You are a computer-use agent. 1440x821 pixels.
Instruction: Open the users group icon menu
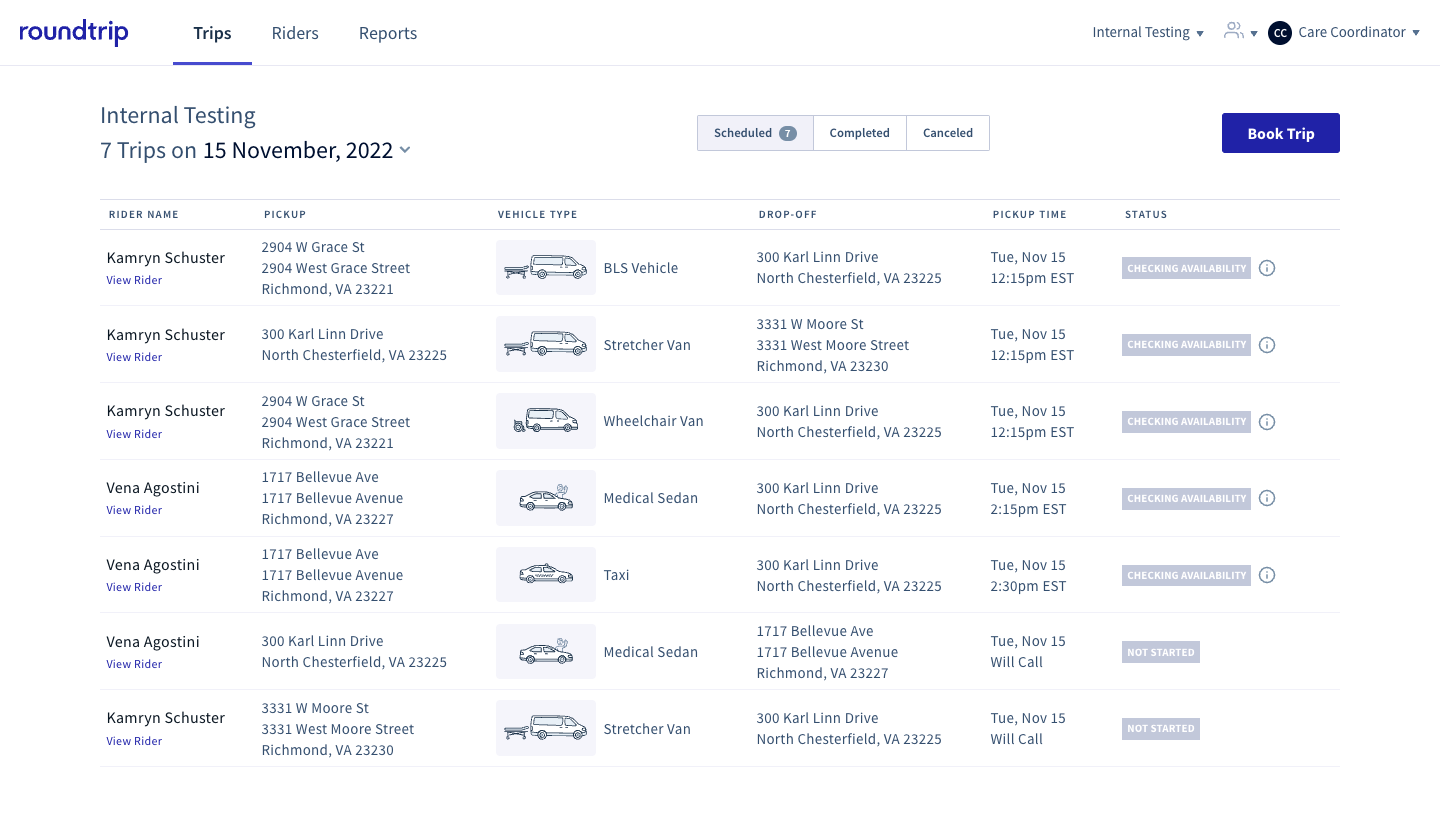[x=1240, y=32]
